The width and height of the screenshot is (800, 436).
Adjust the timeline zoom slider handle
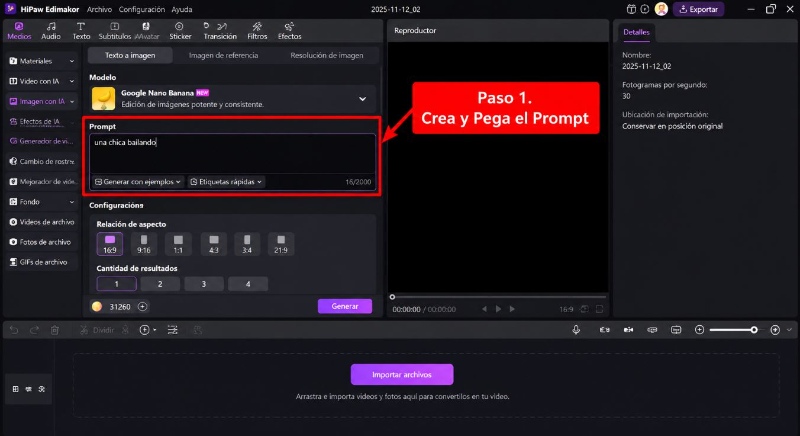754,330
